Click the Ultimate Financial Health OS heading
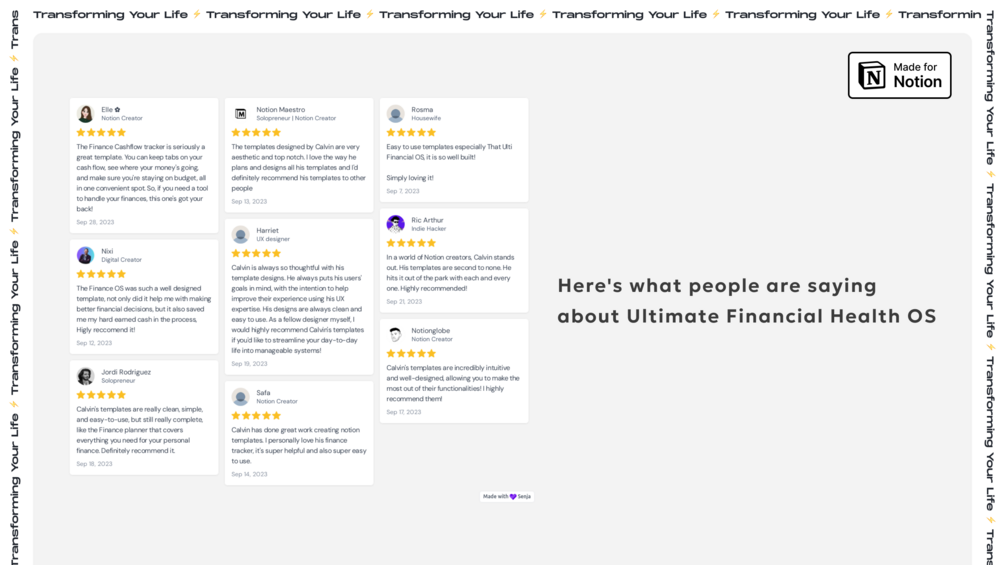Image resolution: width=1005 pixels, height=565 pixels. [747, 300]
